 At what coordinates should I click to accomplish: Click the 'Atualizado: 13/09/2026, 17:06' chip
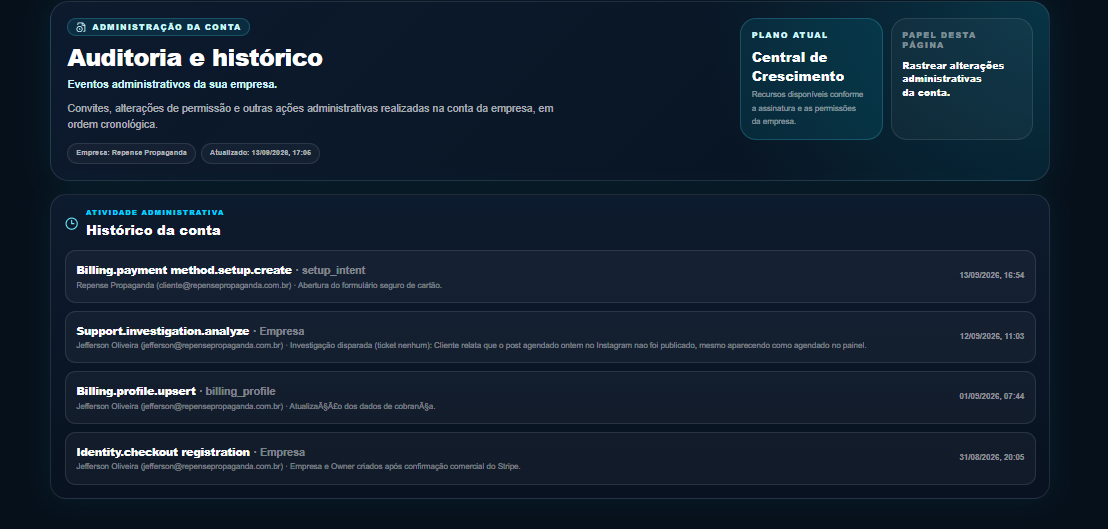click(260, 153)
